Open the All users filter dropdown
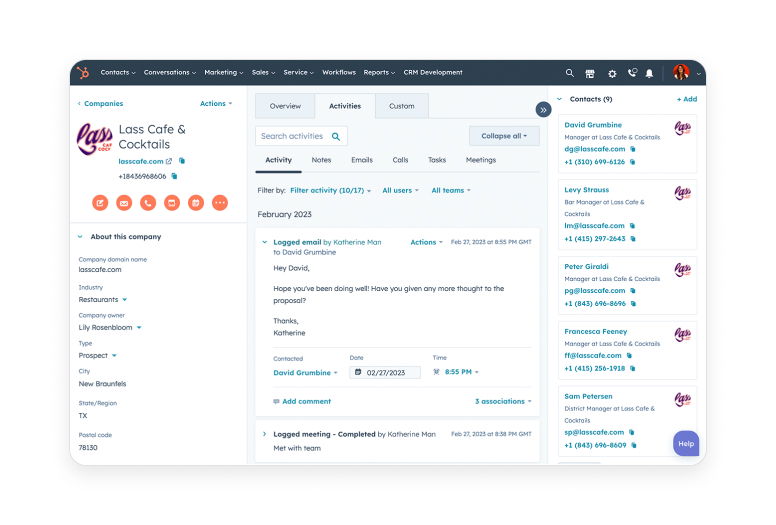The image size is (776, 525). [400, 191]
